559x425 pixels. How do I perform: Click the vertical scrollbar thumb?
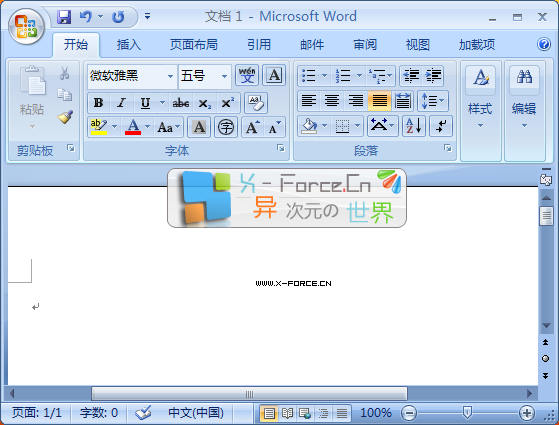click(x=546, y=216)
